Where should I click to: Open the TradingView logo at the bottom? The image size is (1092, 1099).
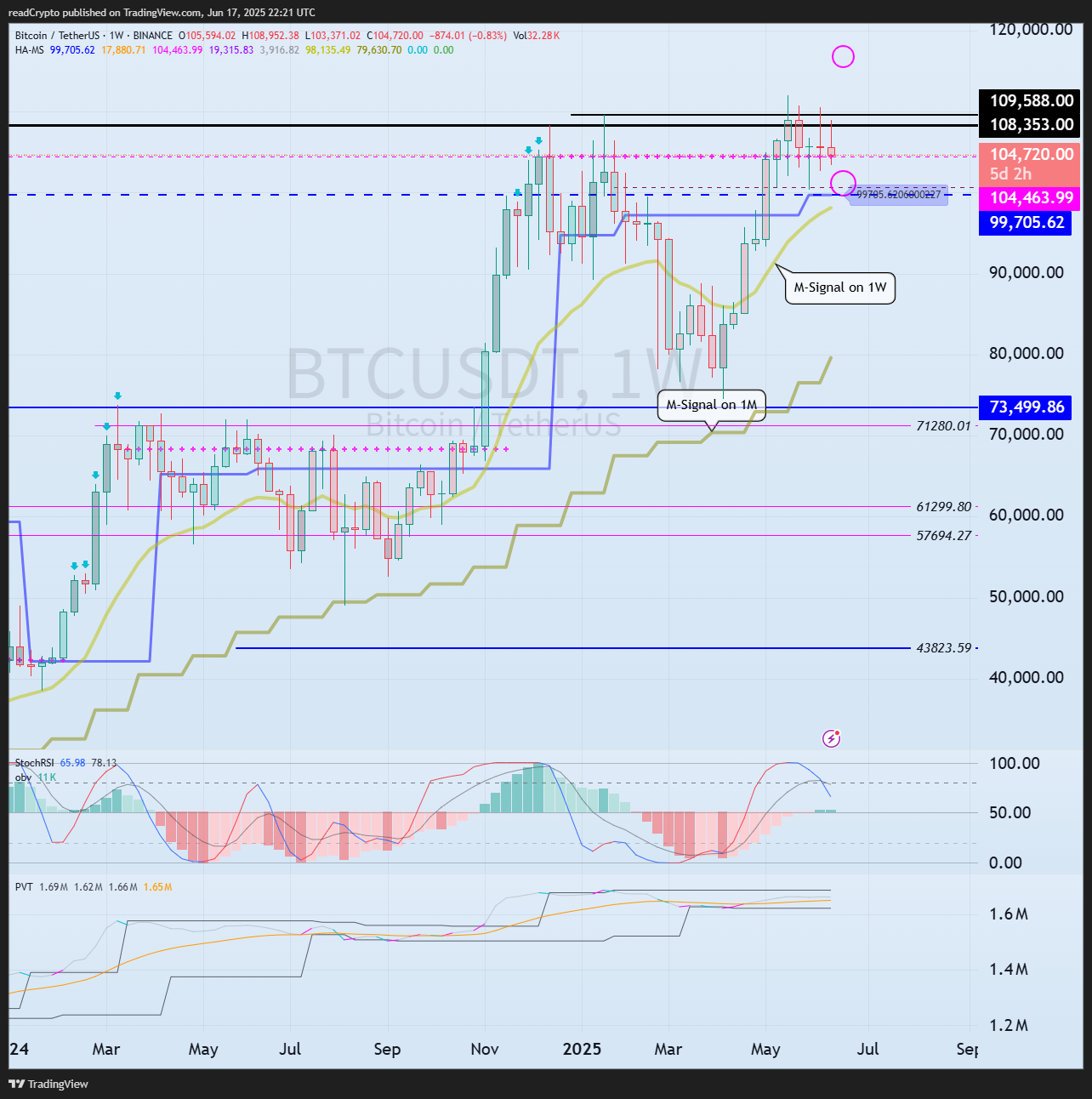[48, 1084]
